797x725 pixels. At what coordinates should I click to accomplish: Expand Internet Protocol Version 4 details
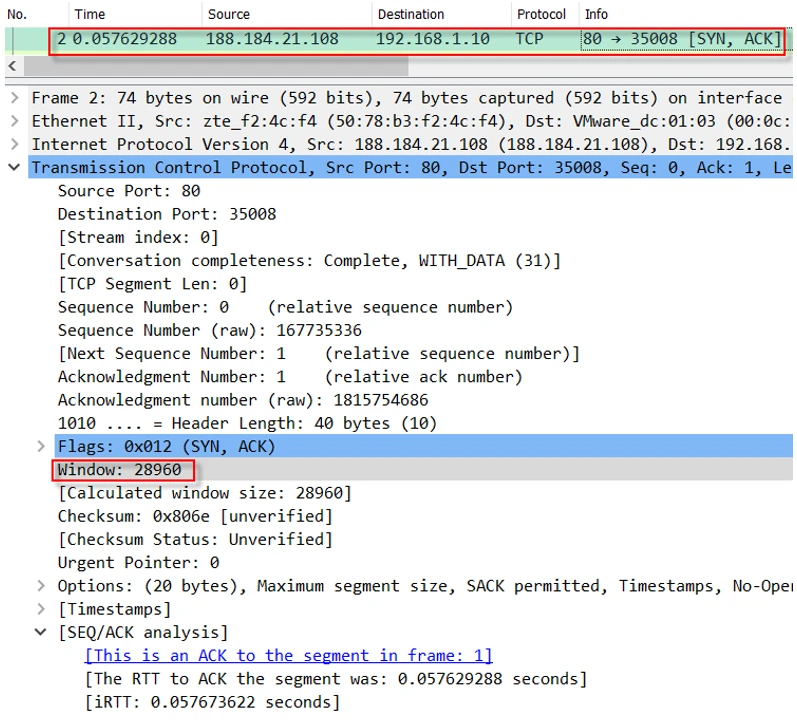(x=13, y=144)
